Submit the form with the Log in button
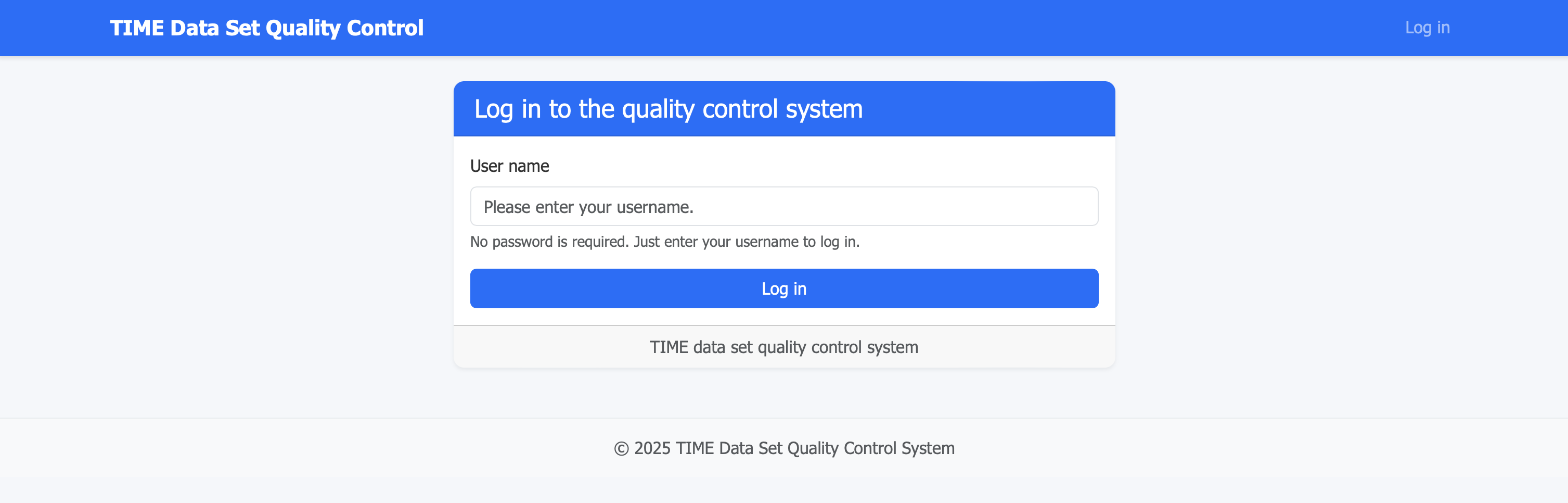Viewport: 1568px width, 503px height. click(x=783, y=288)
